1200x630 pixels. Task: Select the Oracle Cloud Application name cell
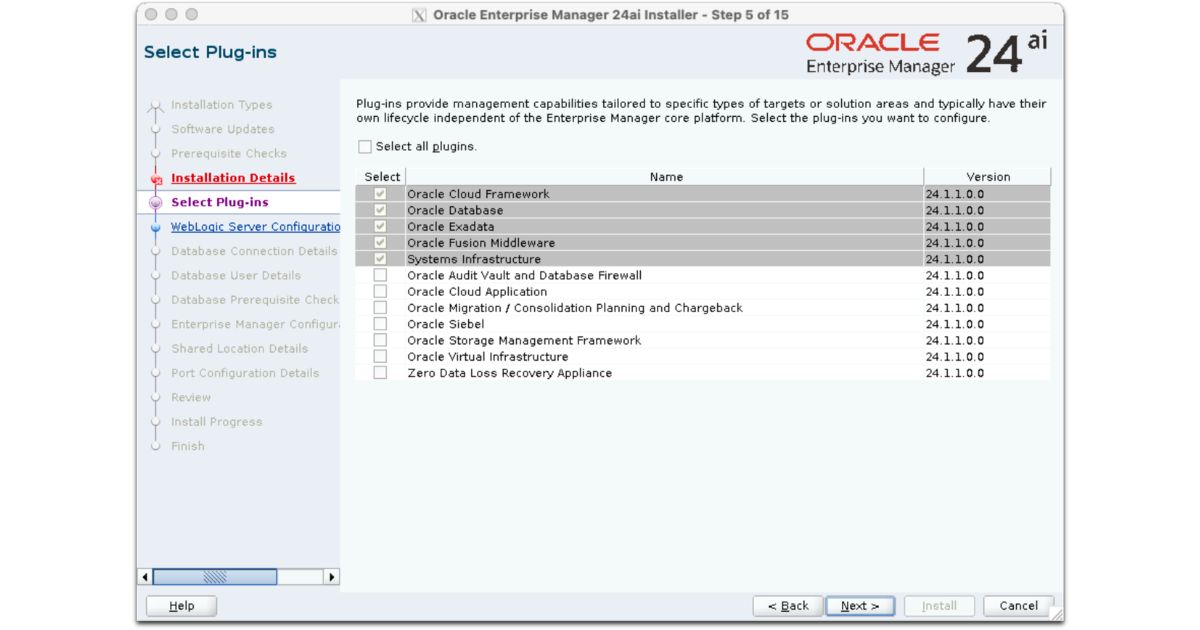tap(665, 292)
